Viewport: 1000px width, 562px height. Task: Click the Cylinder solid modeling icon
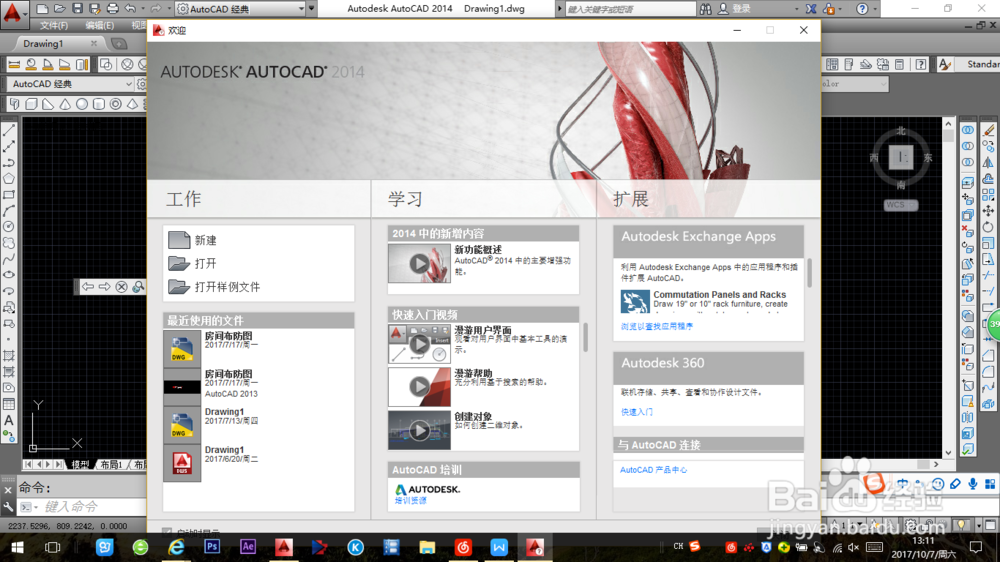pyautogui.click(x=99, y=104)
